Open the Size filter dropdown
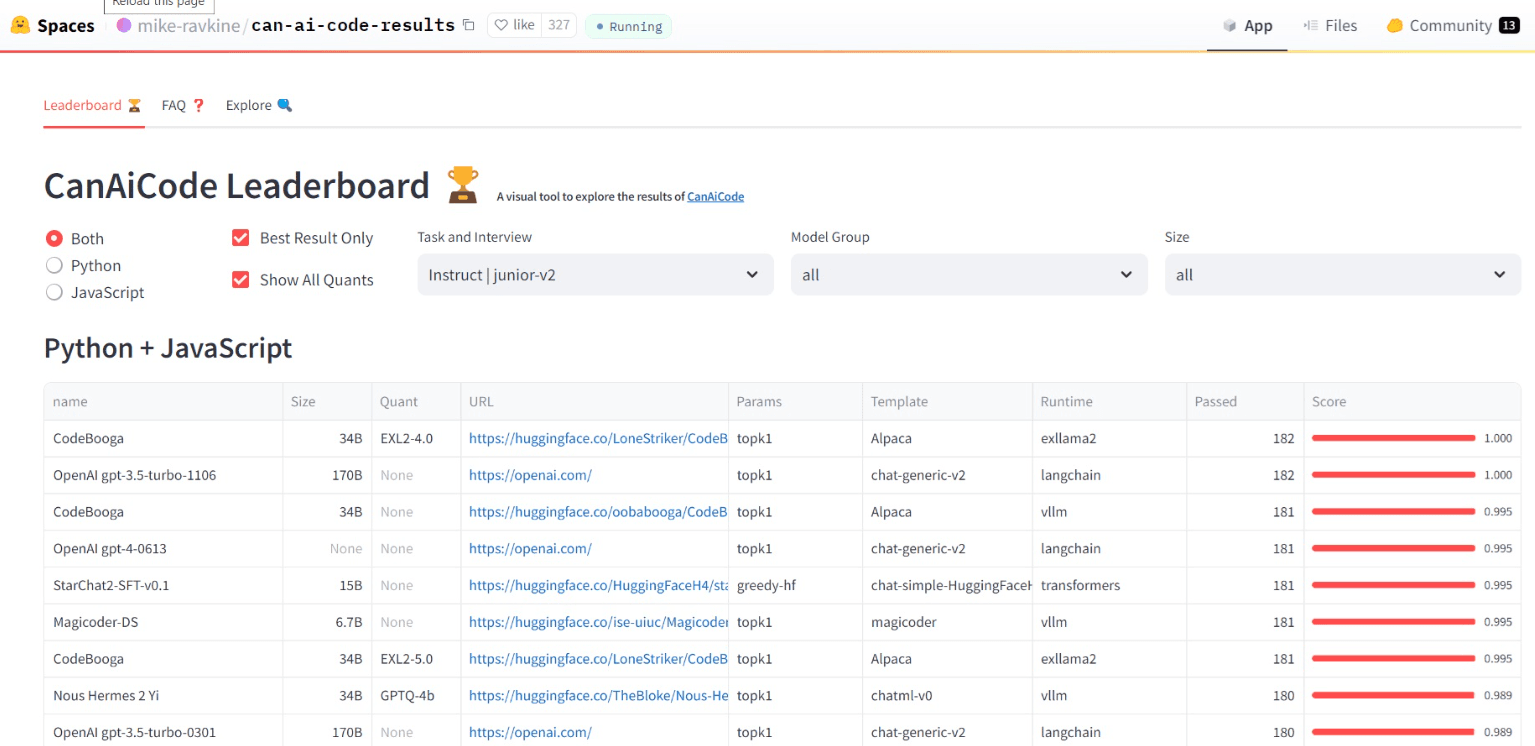The height and width of the screenshot is (746, 1535). (x=1342, y=275)
